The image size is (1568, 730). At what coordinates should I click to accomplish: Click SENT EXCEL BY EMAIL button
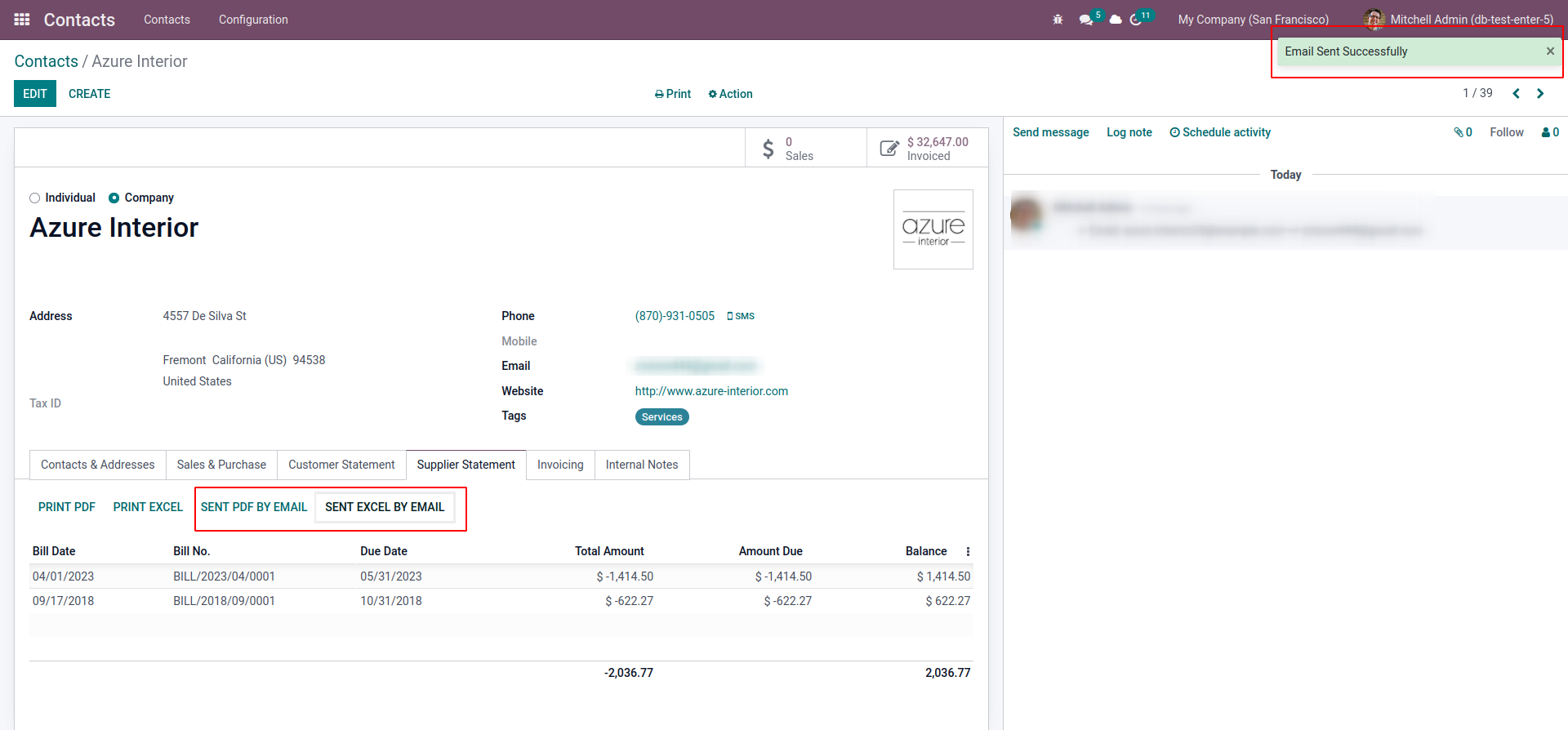coord(385,507)
